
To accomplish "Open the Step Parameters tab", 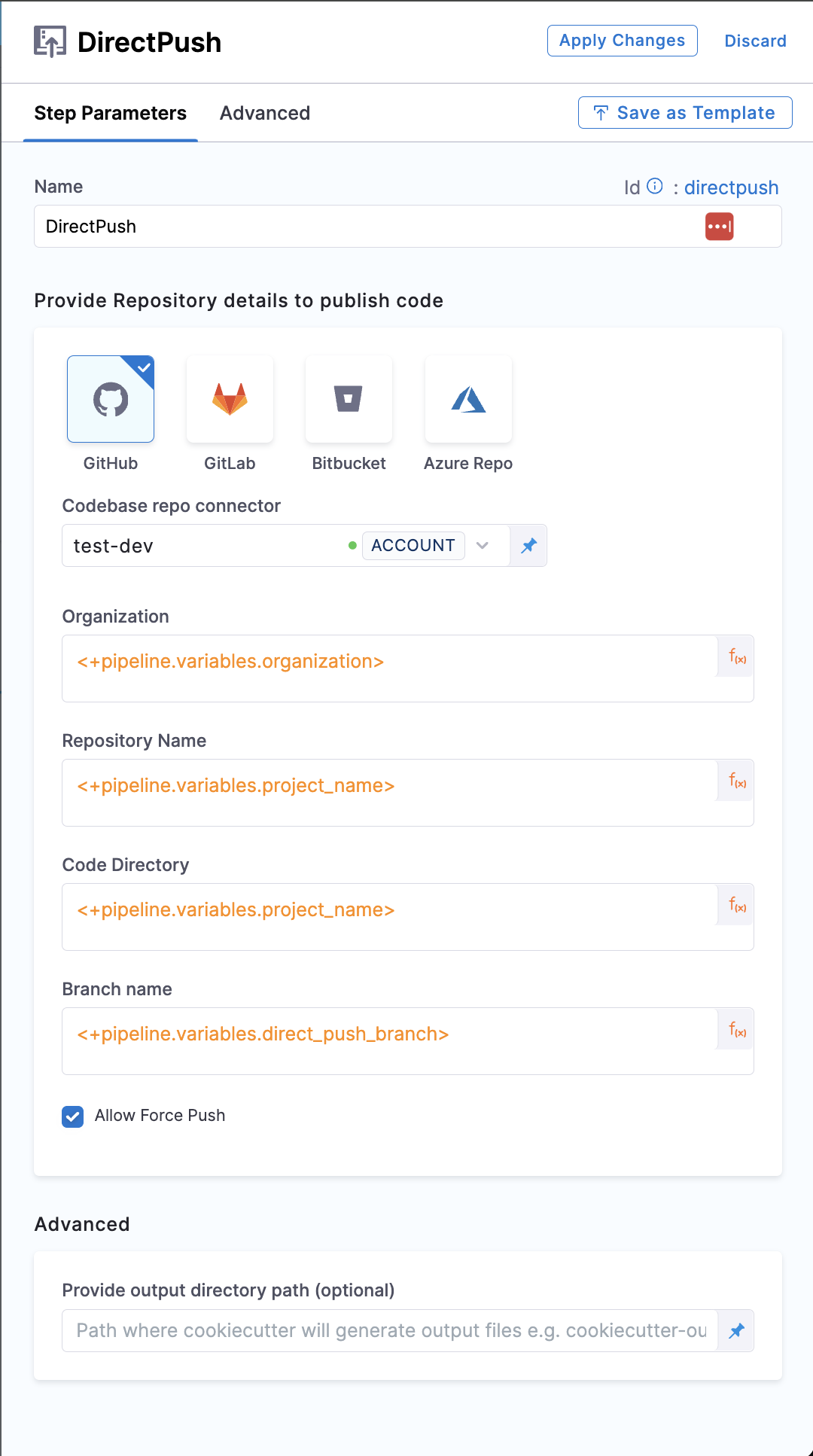I will point(111,113).
